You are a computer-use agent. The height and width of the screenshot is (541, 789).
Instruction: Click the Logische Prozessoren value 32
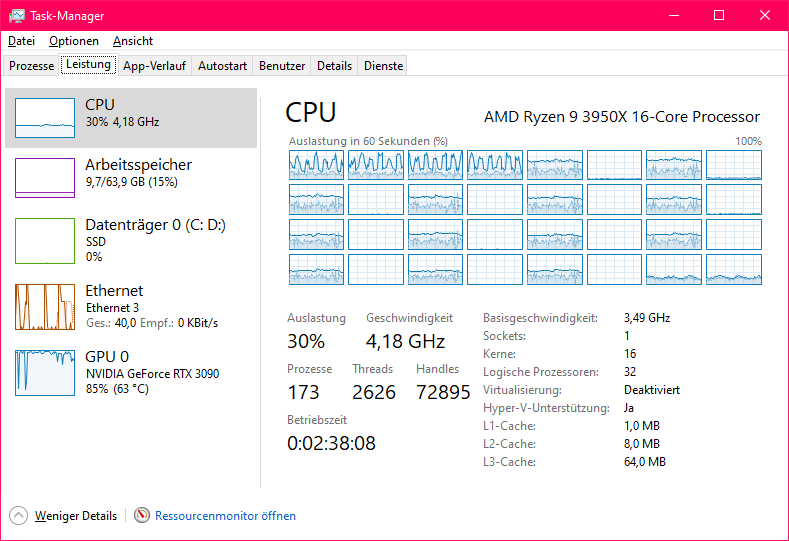630,372
